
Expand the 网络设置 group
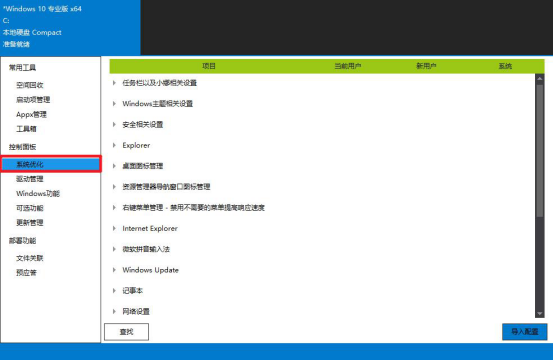(x=114, y=311)
